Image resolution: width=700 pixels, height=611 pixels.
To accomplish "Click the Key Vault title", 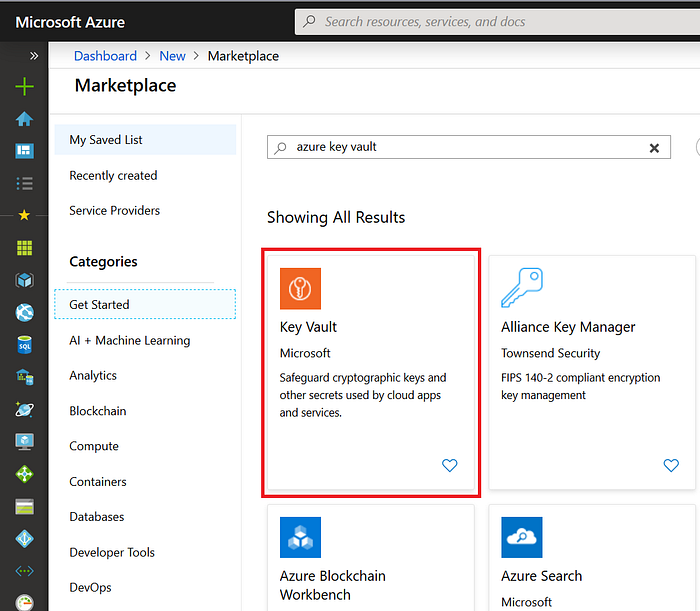I will pyautogui.click(x=308, y=327).
